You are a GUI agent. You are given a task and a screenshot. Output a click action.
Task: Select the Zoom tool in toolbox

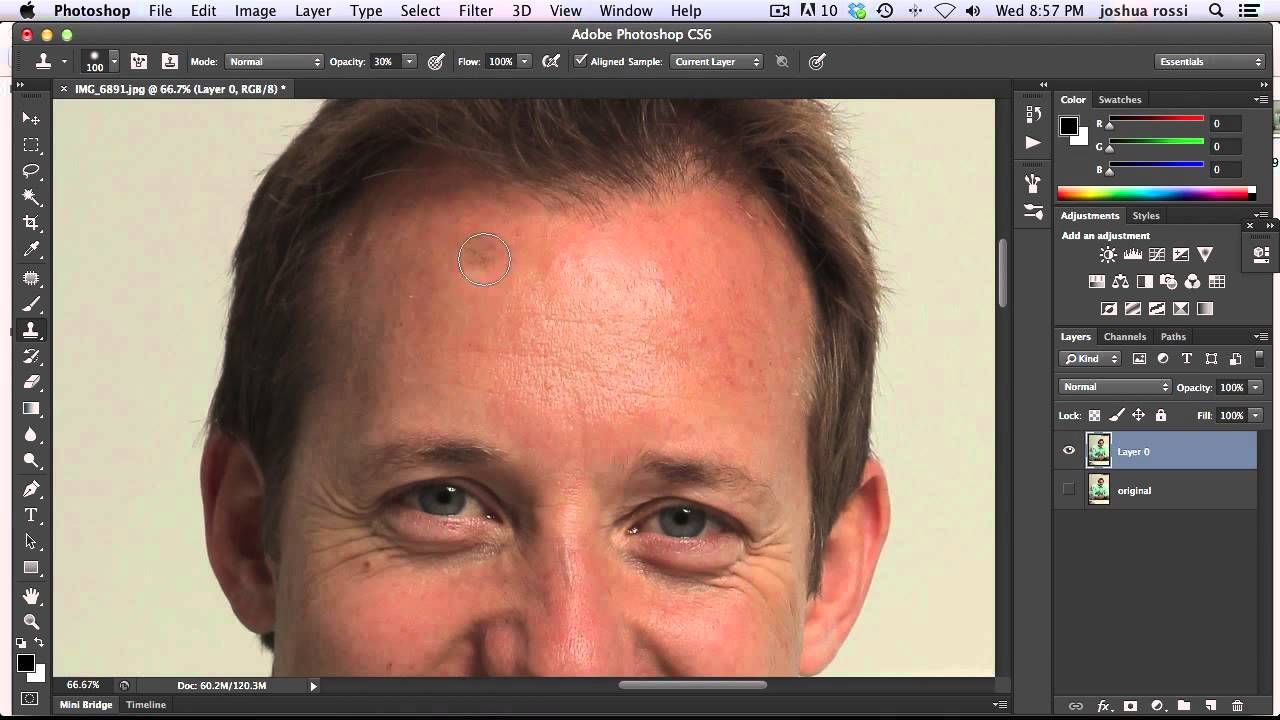(x=31, y=622)
